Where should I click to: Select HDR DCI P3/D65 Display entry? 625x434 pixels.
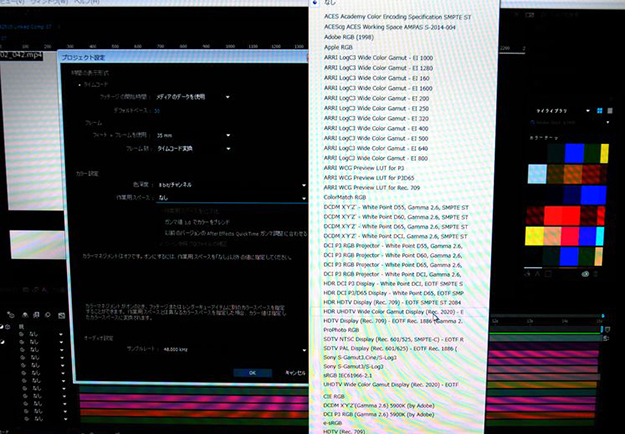[x=394, y=293]
